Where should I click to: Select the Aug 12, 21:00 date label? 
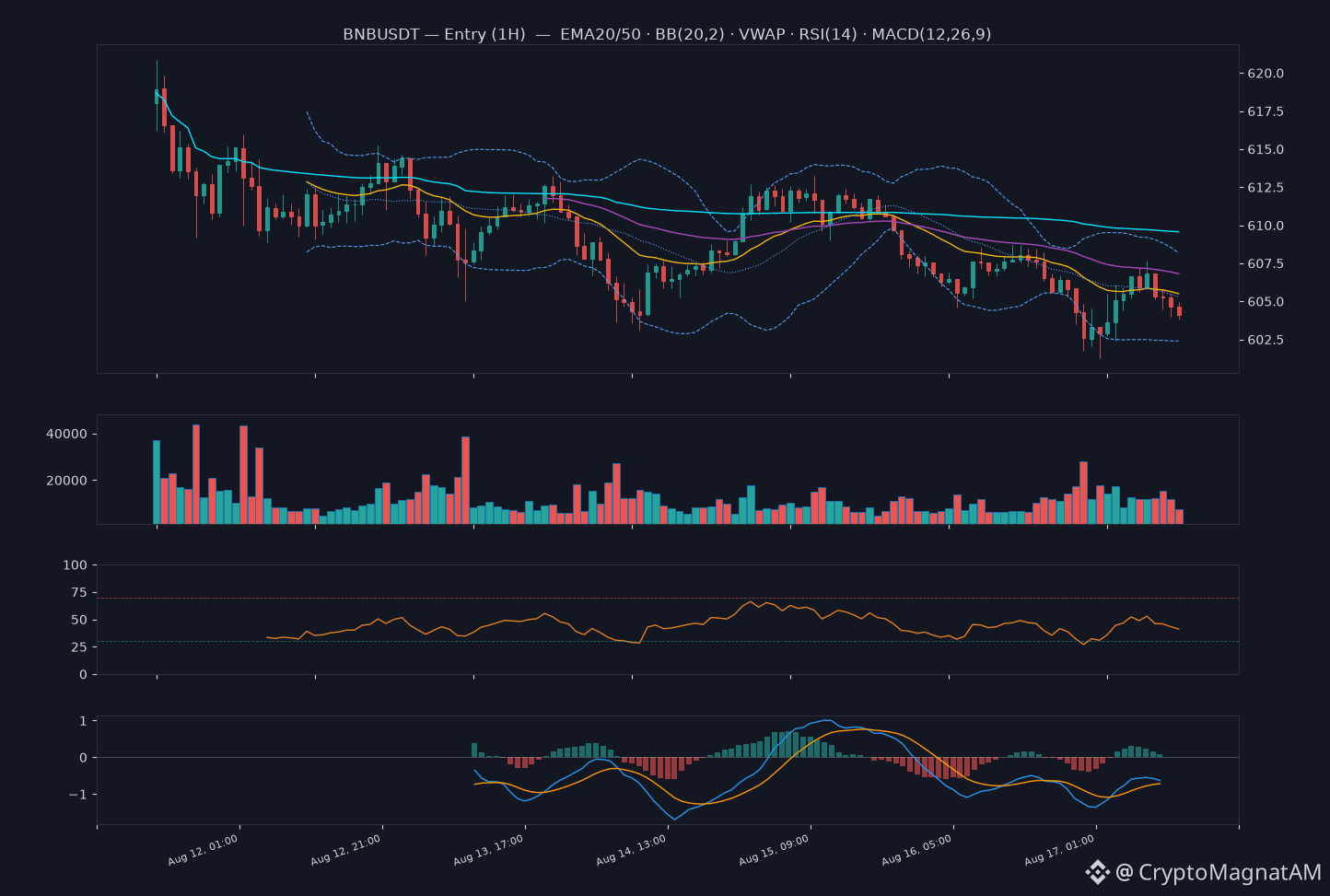coord(346,850)
